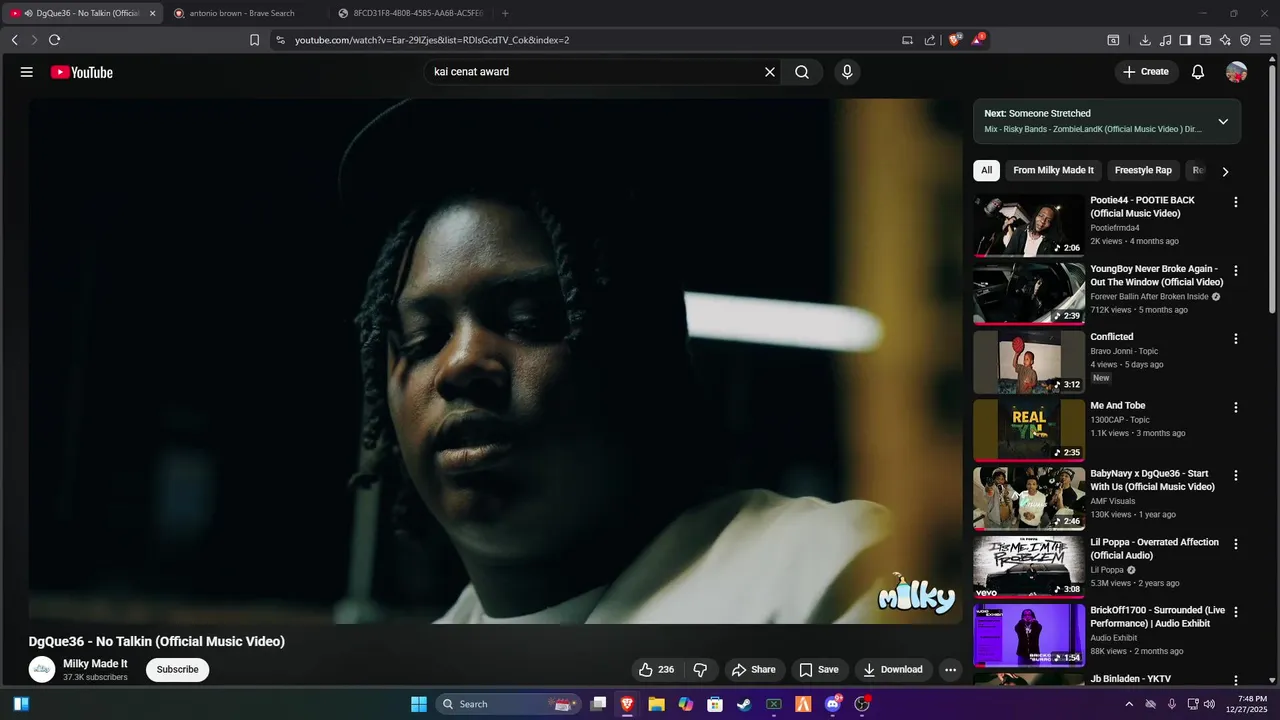Viewport: 1280px width, 720px height.
Task: Open browser downloads icon
Action: tap(1145, 40)
